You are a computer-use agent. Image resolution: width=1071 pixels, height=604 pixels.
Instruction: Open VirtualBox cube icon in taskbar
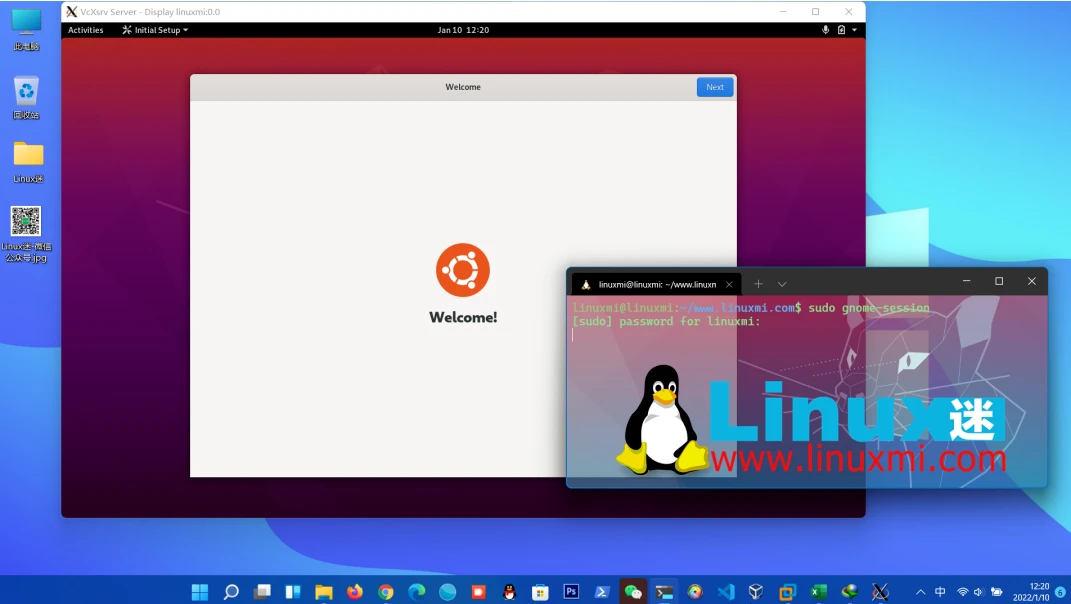click(x=756, y=592)
